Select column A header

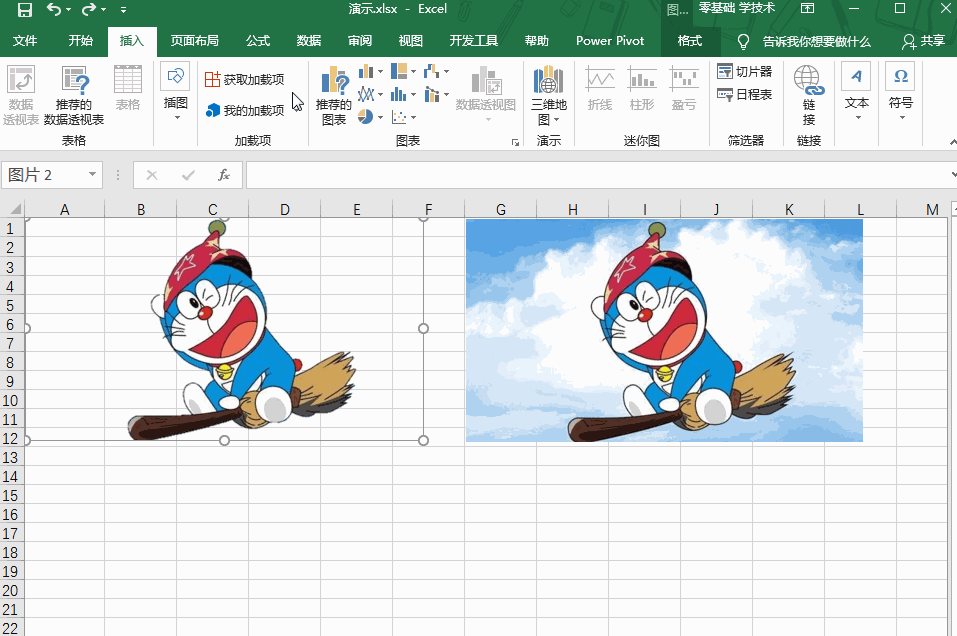tap(64, 209)
